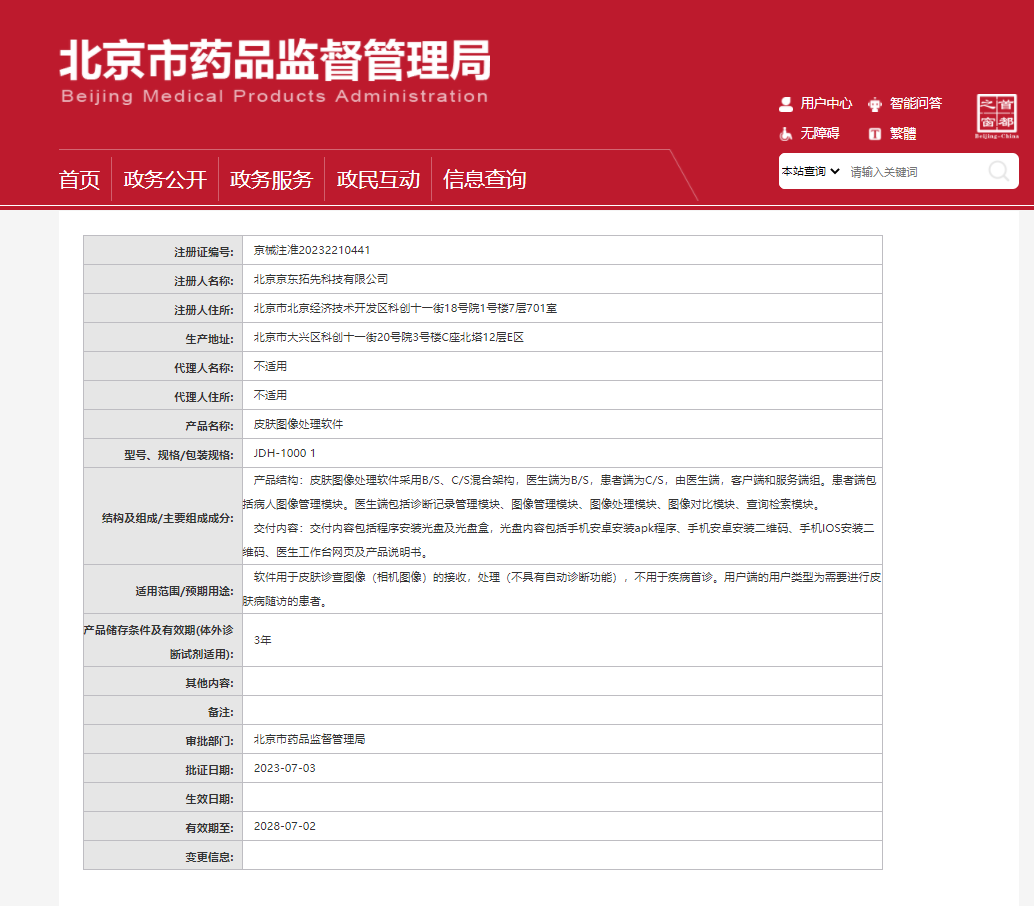Click the 无障碍 text link

(x=820, y=134)
